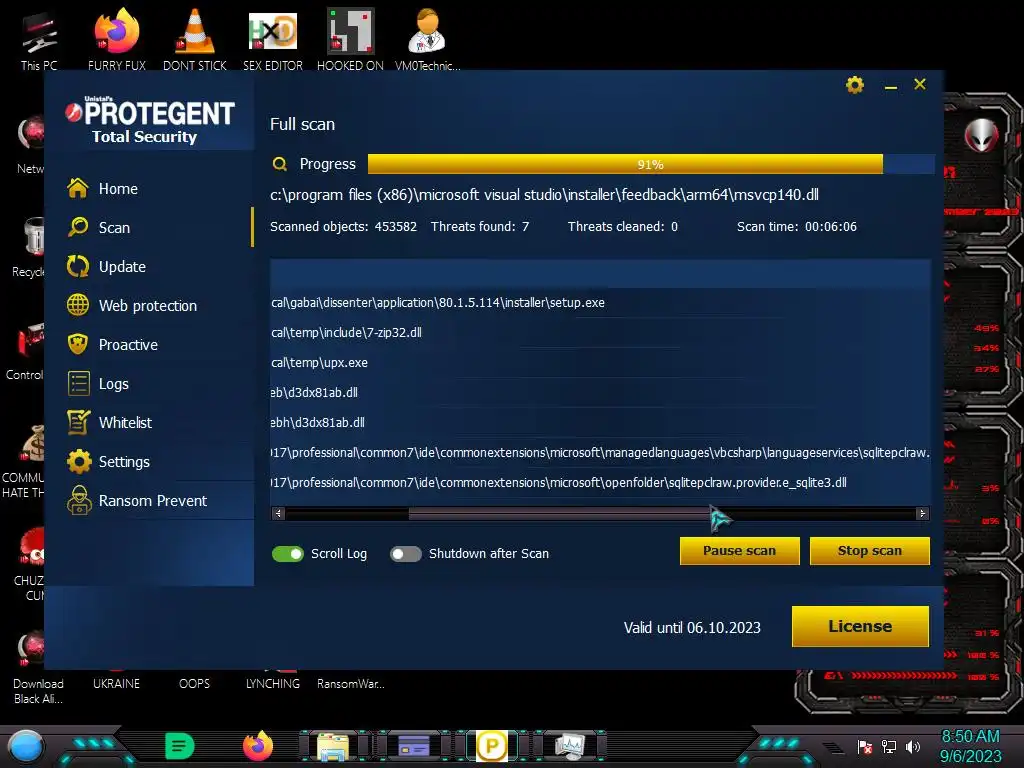This screenshot has width=1024, height=768.
Task: Stop the scan
Action: [870, 551]
